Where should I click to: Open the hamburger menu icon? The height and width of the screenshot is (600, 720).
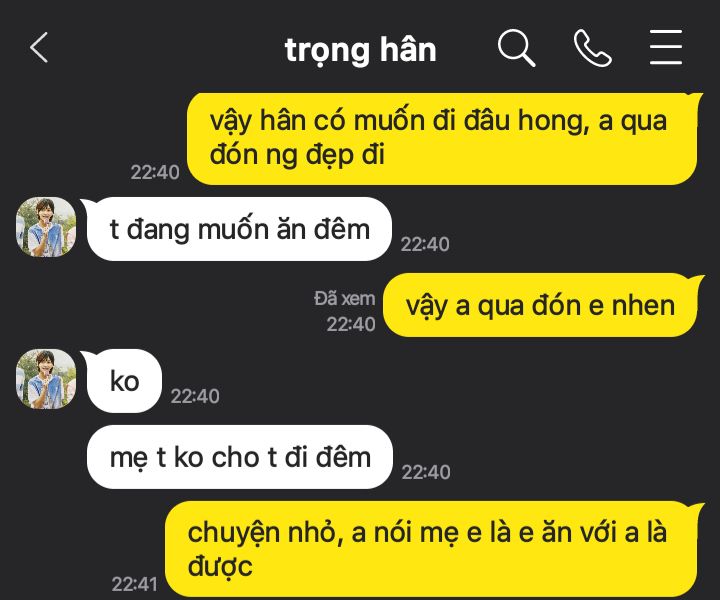click(x=666, y=47)
